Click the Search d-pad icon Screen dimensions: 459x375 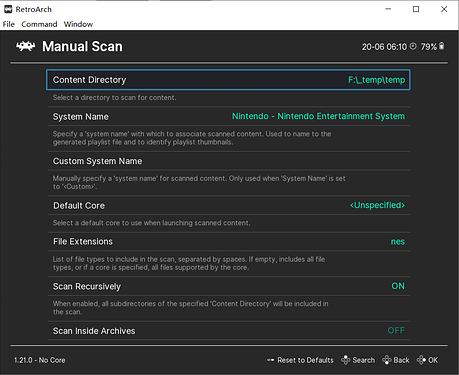(346, 360)
